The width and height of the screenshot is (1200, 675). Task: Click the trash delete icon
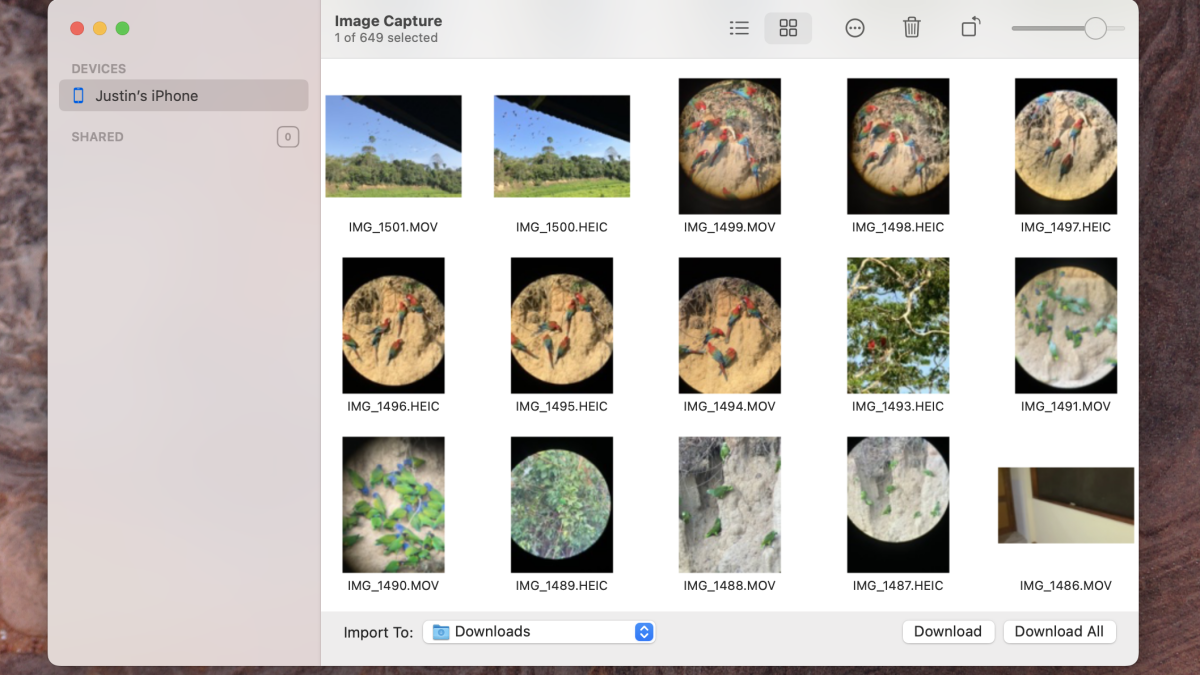912,28
